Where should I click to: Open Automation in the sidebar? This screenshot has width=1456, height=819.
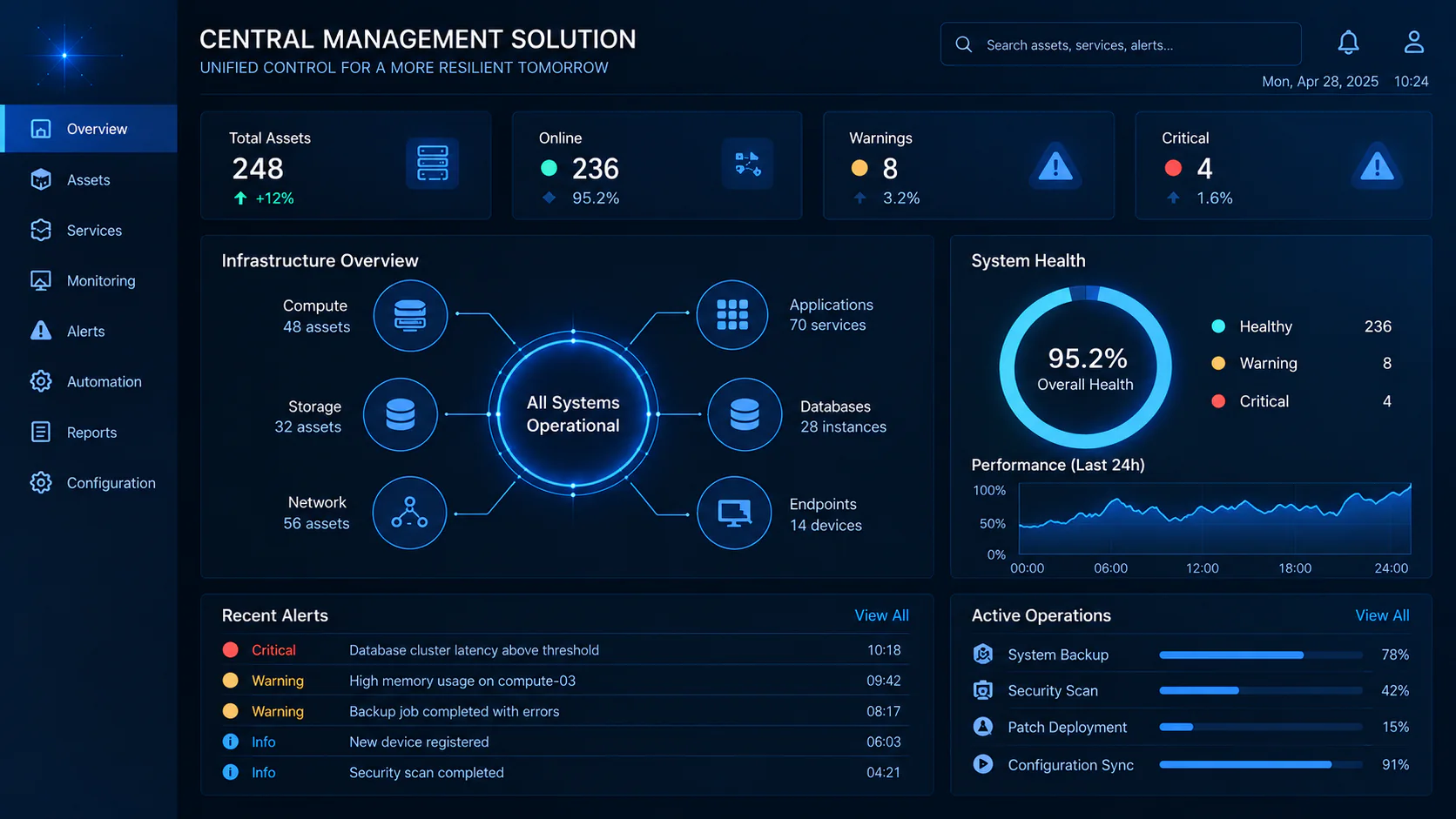tap(89, 381)
